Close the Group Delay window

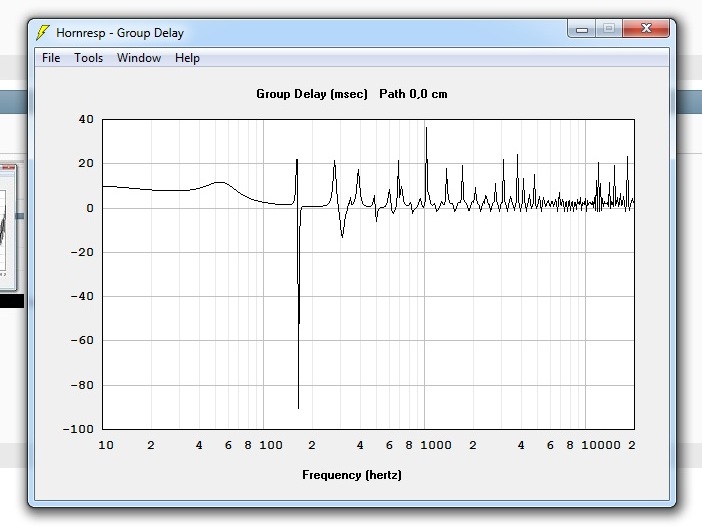pyautogui.click(x=646, y=29)
